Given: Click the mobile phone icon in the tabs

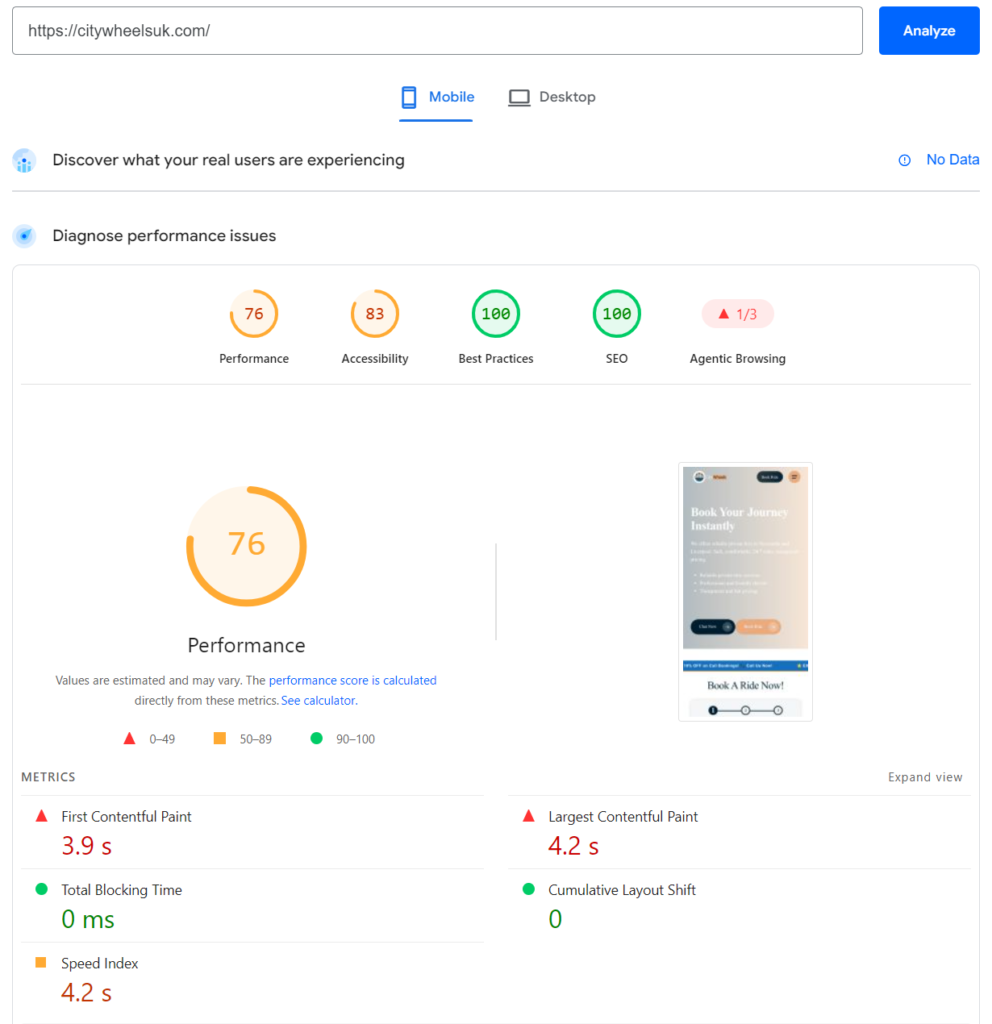Looking at the screenshot, I should [x=409, y=97].
